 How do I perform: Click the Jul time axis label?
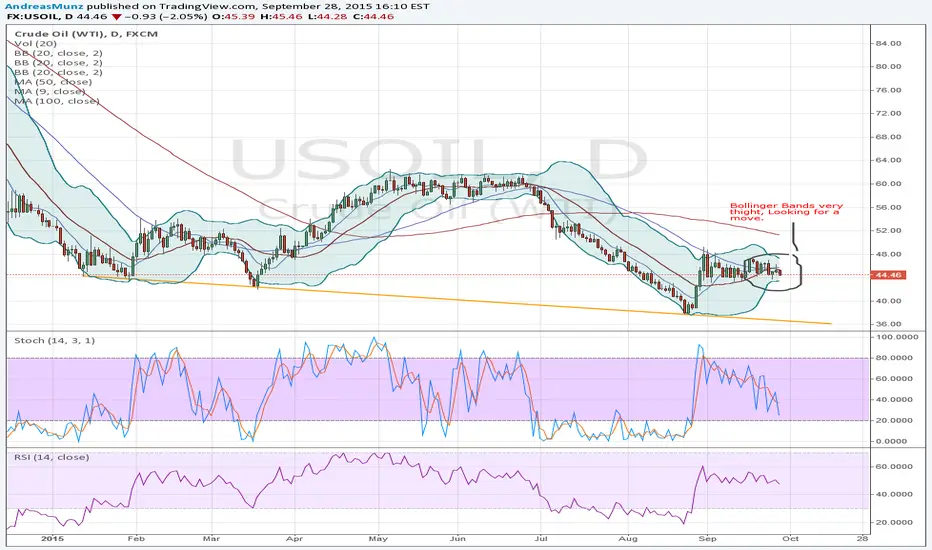pos(541,539)
